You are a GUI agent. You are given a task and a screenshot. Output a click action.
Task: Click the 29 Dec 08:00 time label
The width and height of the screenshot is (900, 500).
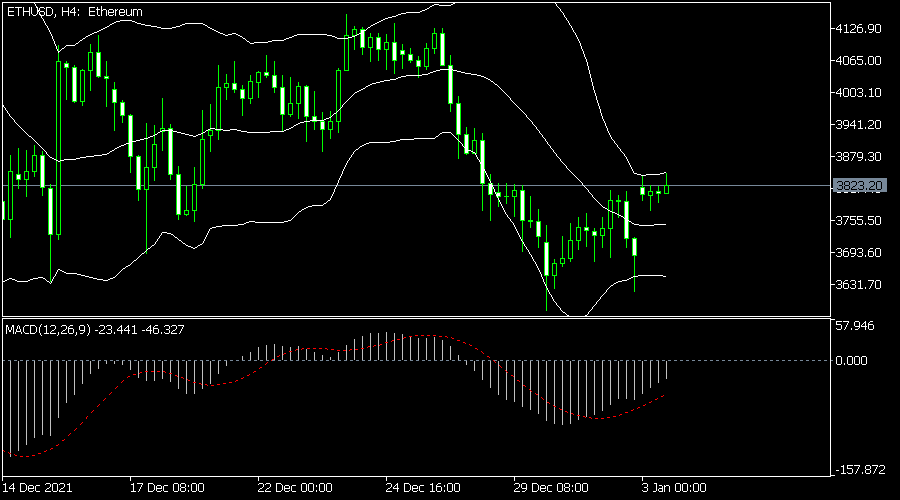point(551,488)
